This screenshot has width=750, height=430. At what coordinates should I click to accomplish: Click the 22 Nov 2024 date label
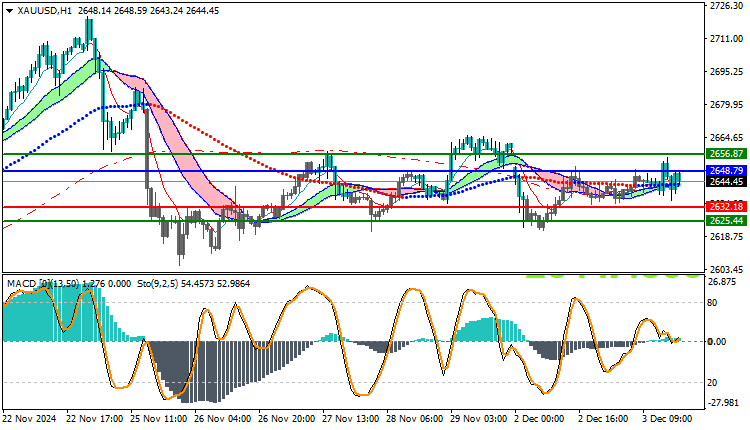[x=30, y=419]
